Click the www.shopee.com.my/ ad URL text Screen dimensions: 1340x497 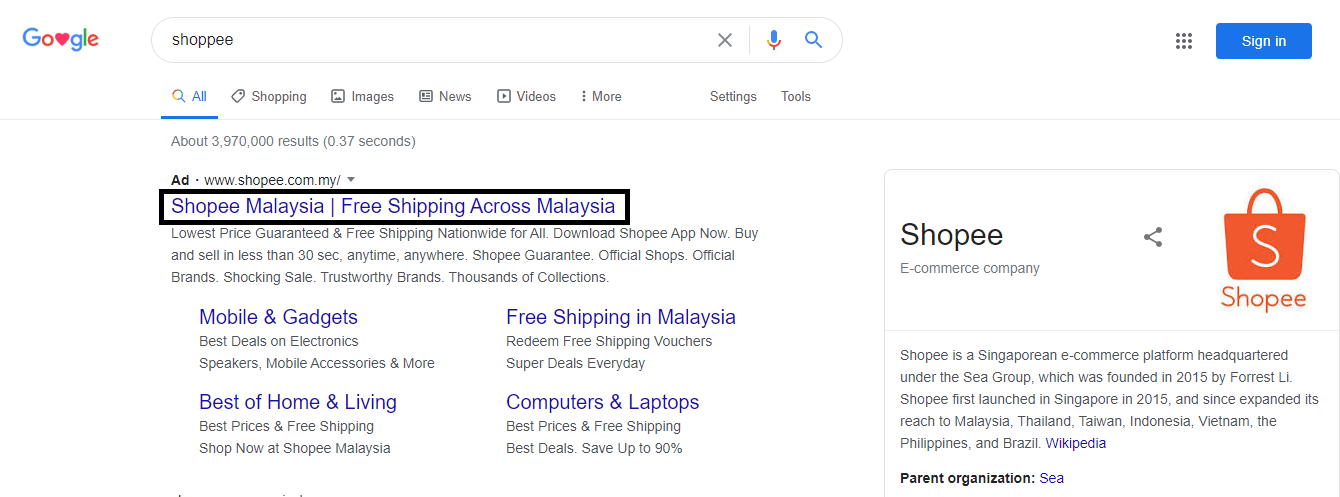point(272,181)
